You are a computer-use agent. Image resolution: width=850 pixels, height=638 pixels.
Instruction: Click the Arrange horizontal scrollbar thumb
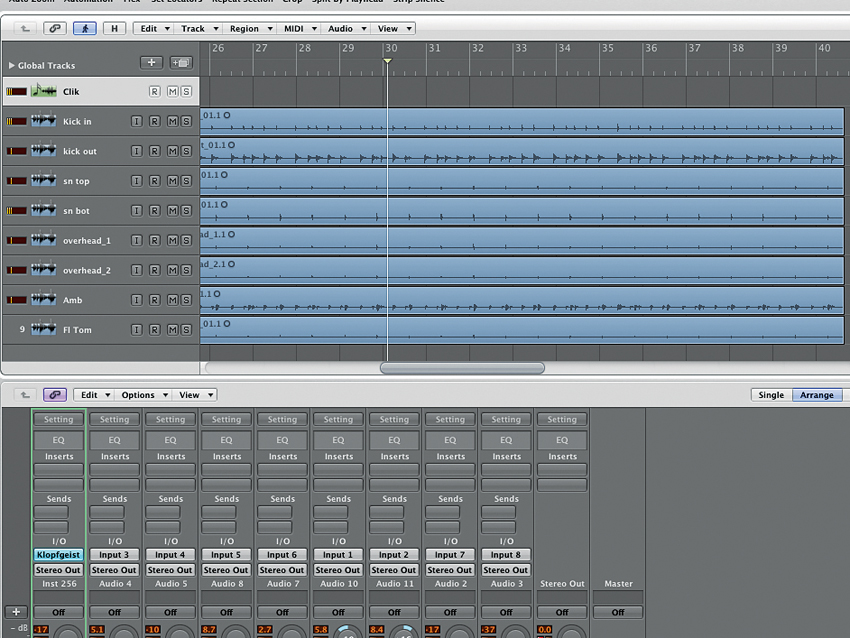point(462,369)
